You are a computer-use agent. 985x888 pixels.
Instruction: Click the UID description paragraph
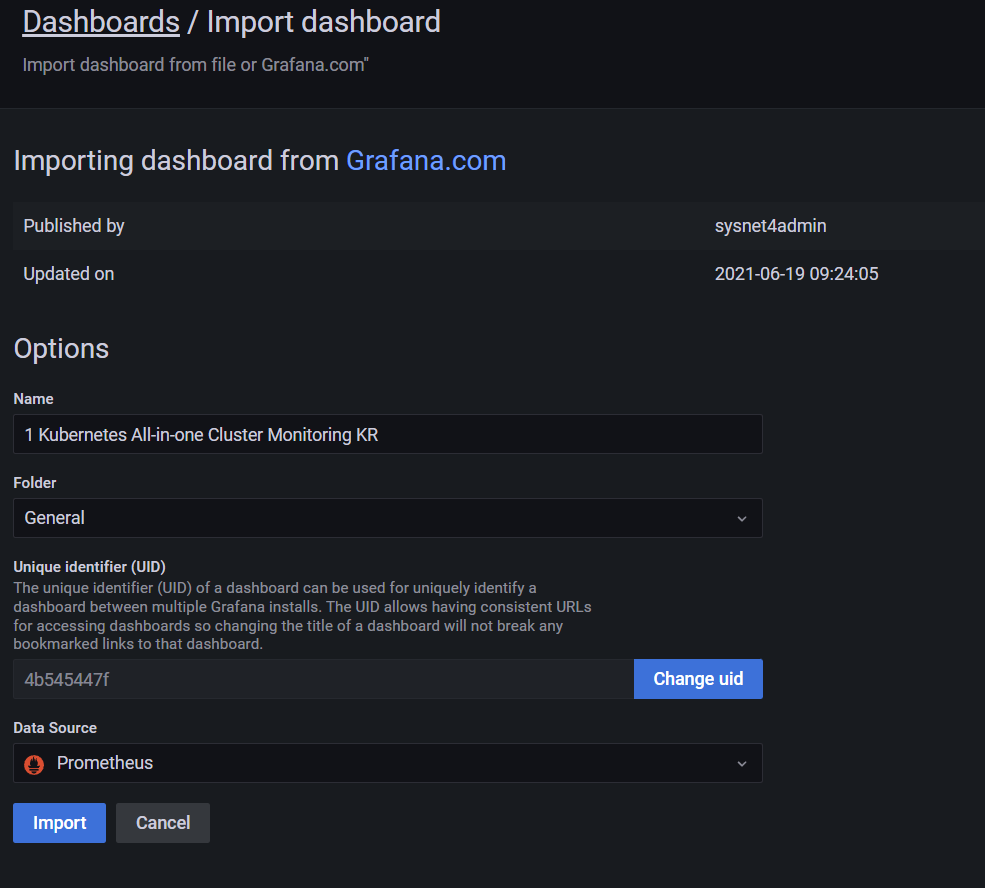point(302,616)
